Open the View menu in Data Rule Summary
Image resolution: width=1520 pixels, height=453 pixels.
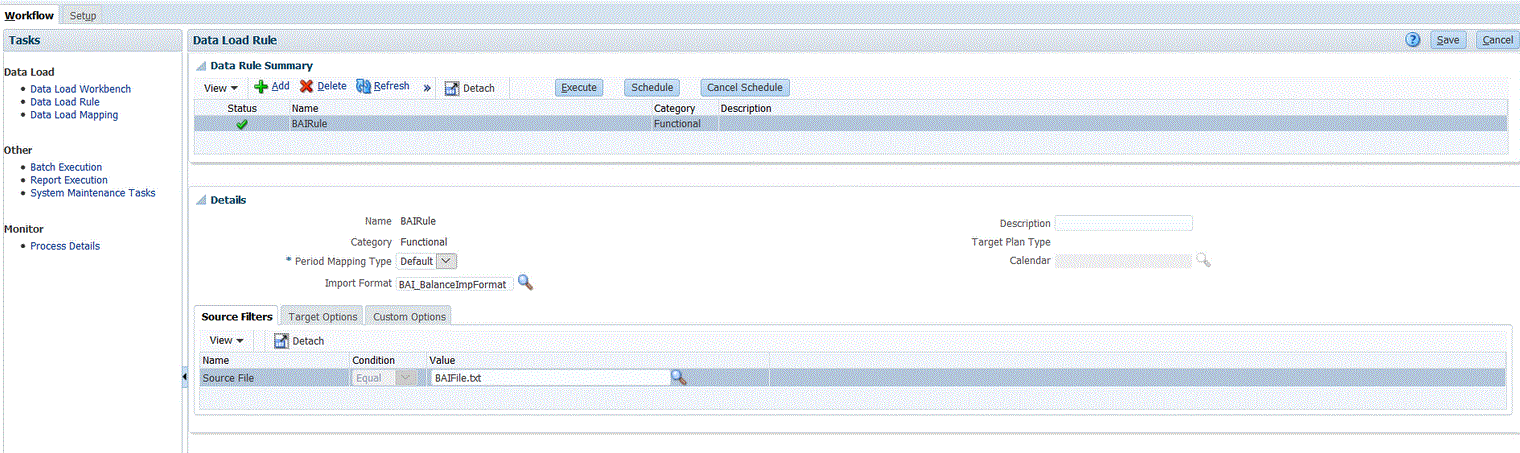click(221, 88)
